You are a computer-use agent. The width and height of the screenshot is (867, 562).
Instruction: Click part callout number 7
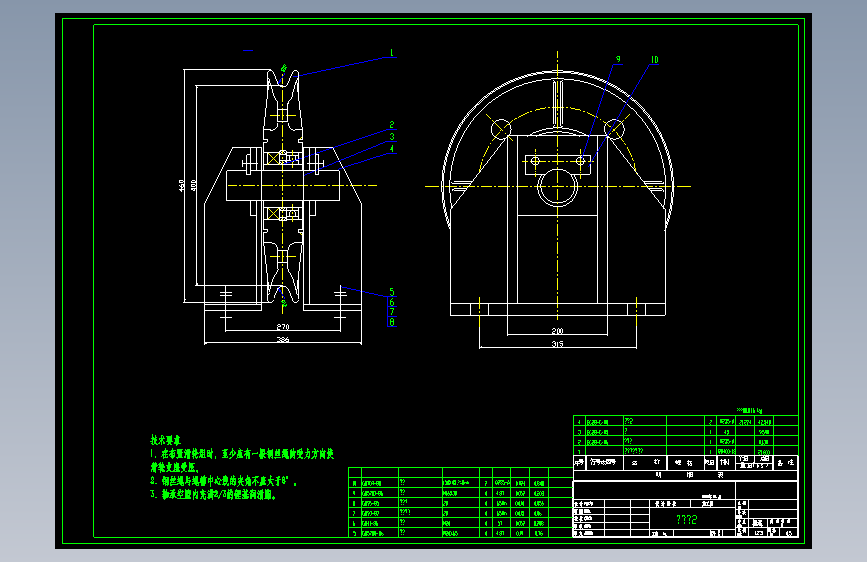coord(392,312)
